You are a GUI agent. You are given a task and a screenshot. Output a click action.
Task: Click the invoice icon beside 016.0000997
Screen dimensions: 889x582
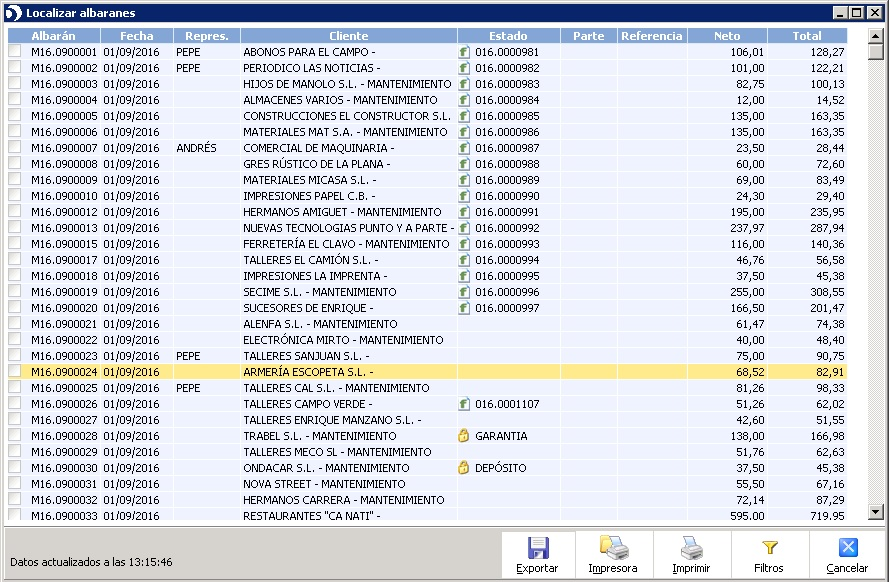pos(464,308)
